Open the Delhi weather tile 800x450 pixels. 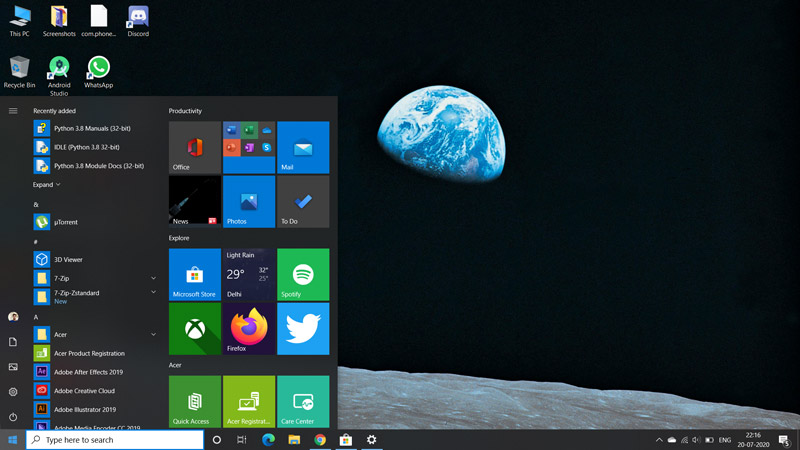tap(249, 274)
